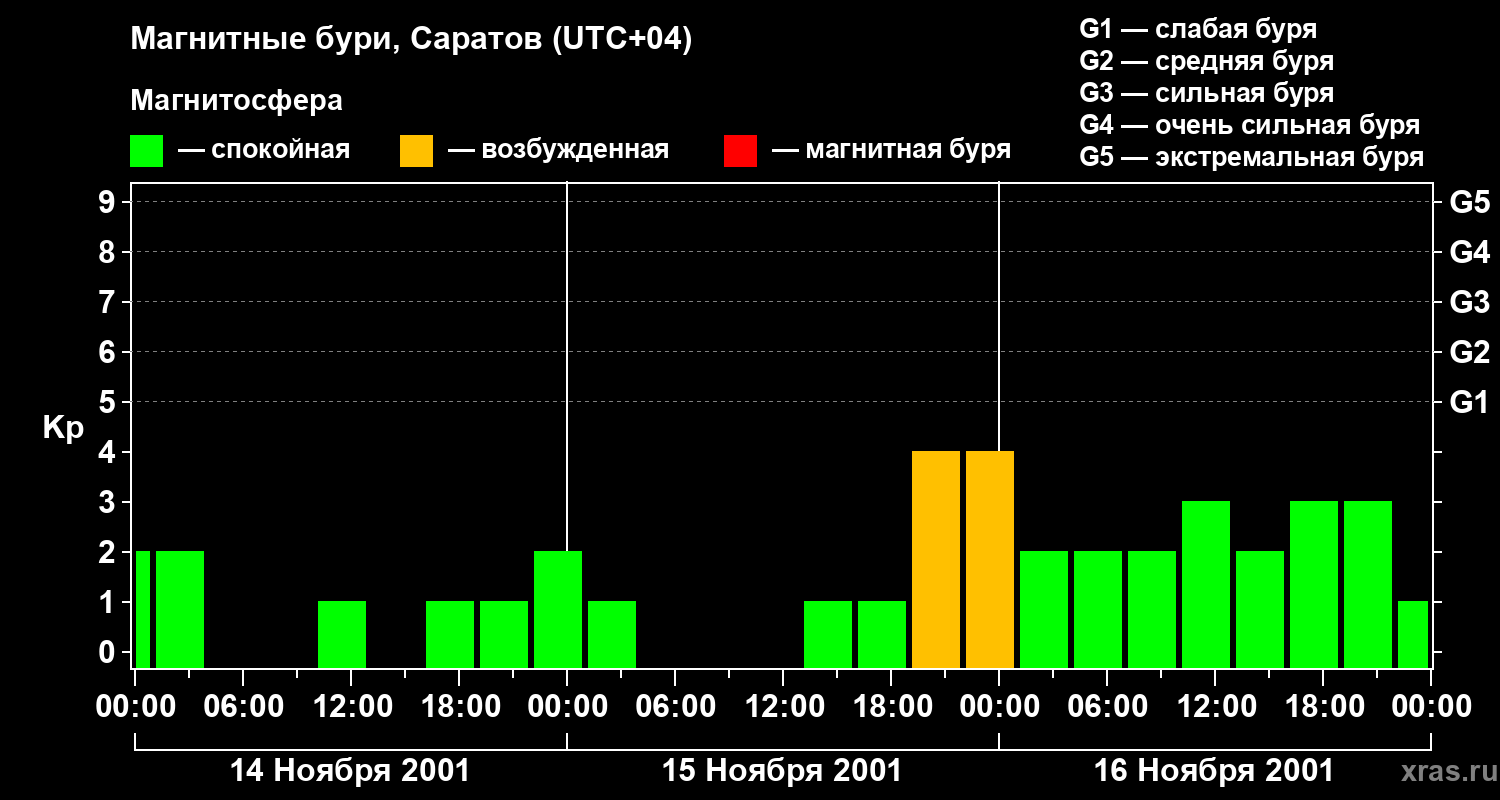Click the '16 Ноября 2001' date label
The image size is (1500, 800).
[1214, 771]
